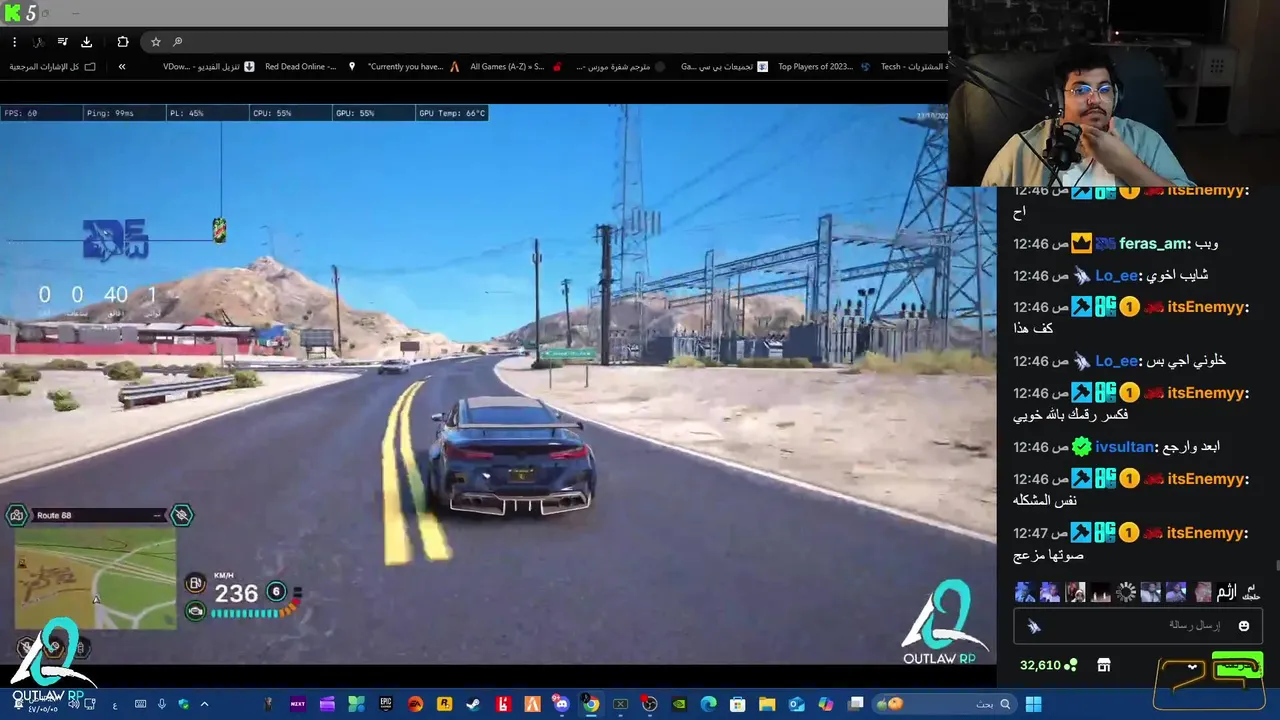The height and width of the screenshot is (720, 1280).
Task: Click the verified badge next to ivsultan
Action: click(1081, 447)
